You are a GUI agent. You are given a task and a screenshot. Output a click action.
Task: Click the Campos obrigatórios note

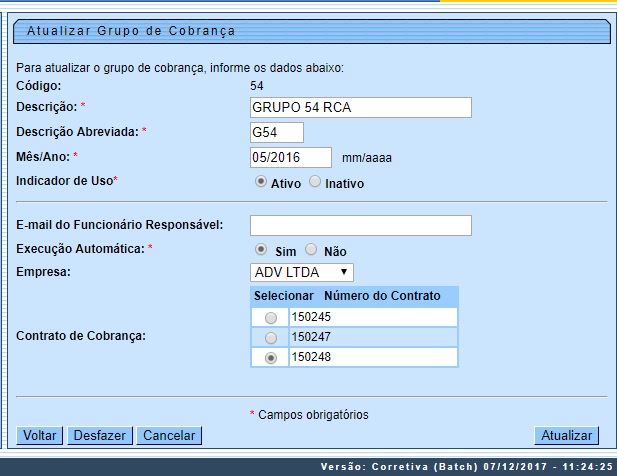click(313, 415)
